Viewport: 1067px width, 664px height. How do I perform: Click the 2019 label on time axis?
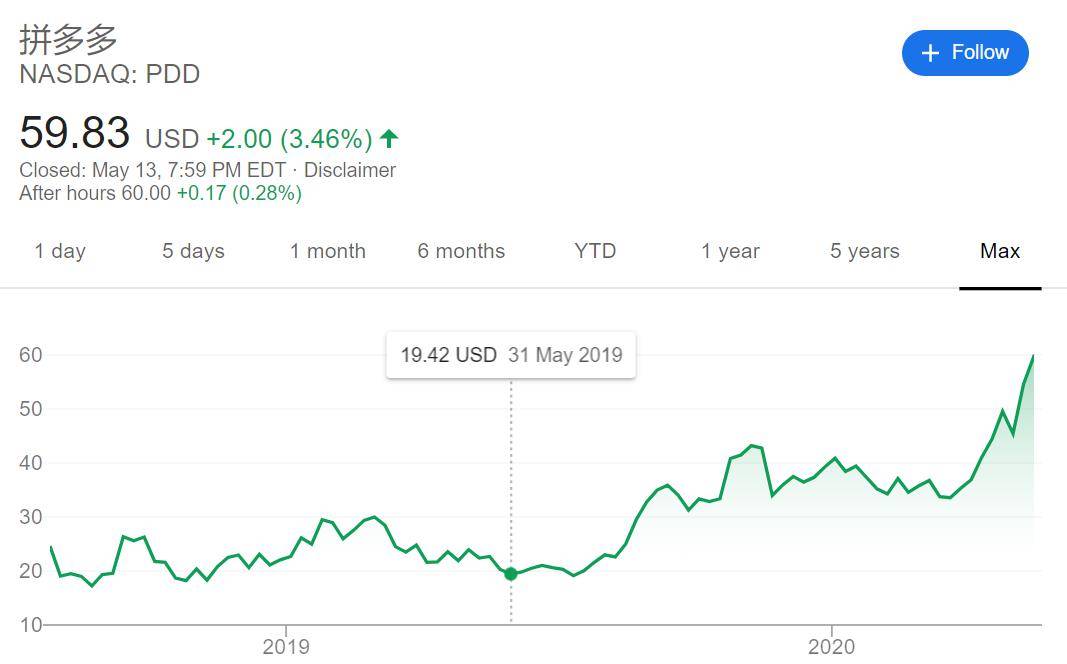[x=286, y=646]
